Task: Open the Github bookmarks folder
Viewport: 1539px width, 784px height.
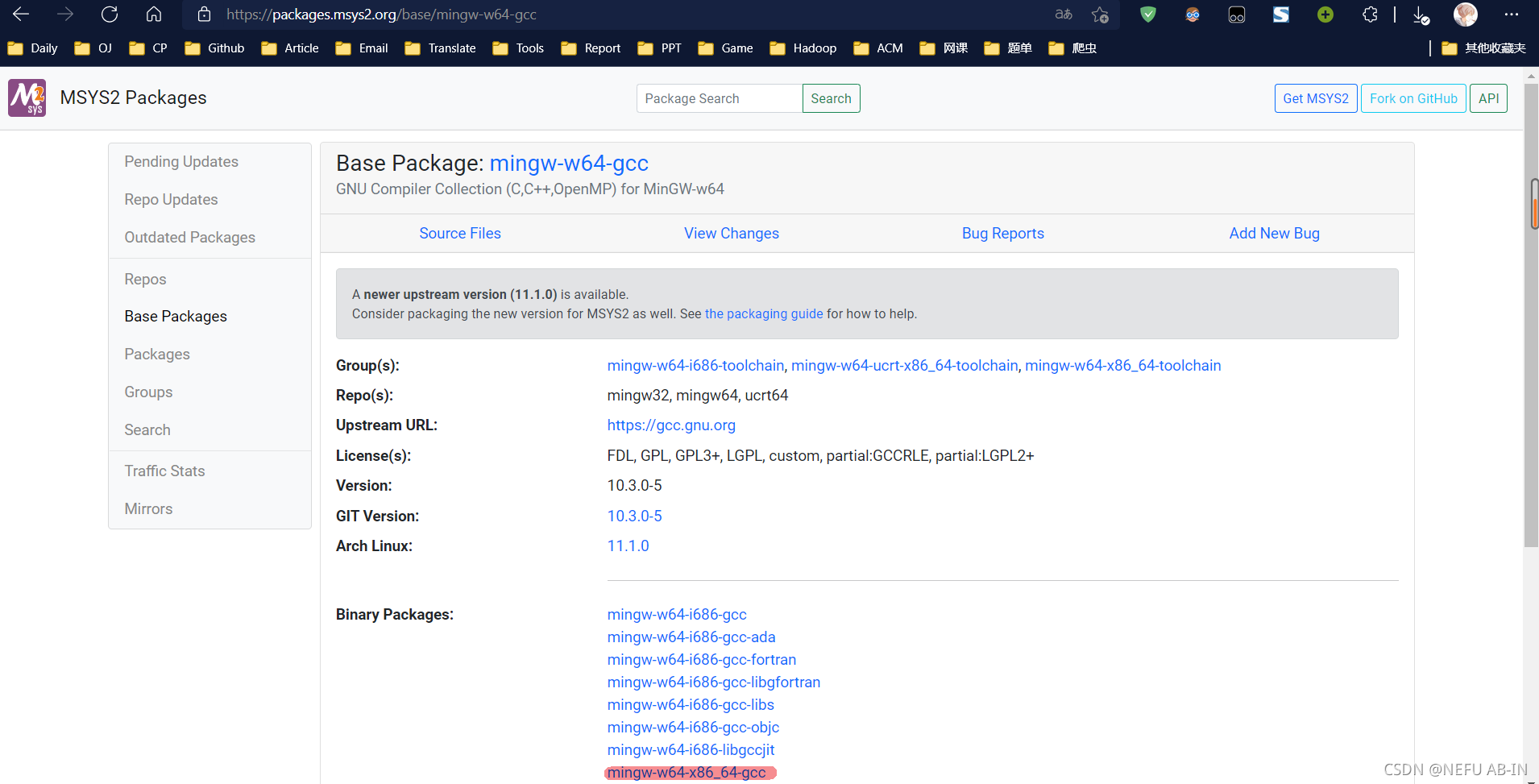Action: [214, 48]
